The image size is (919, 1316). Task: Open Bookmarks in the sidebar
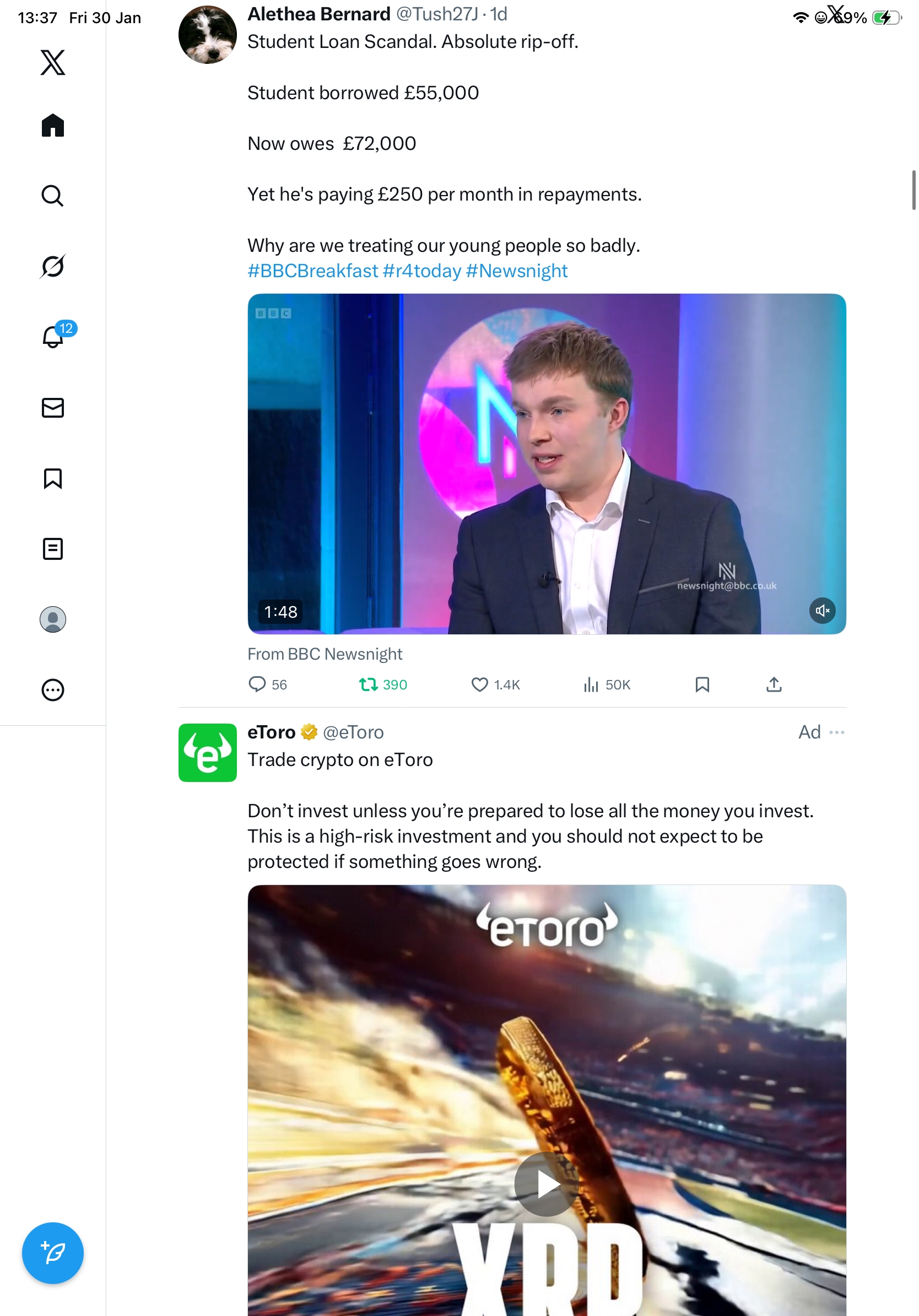53,478
